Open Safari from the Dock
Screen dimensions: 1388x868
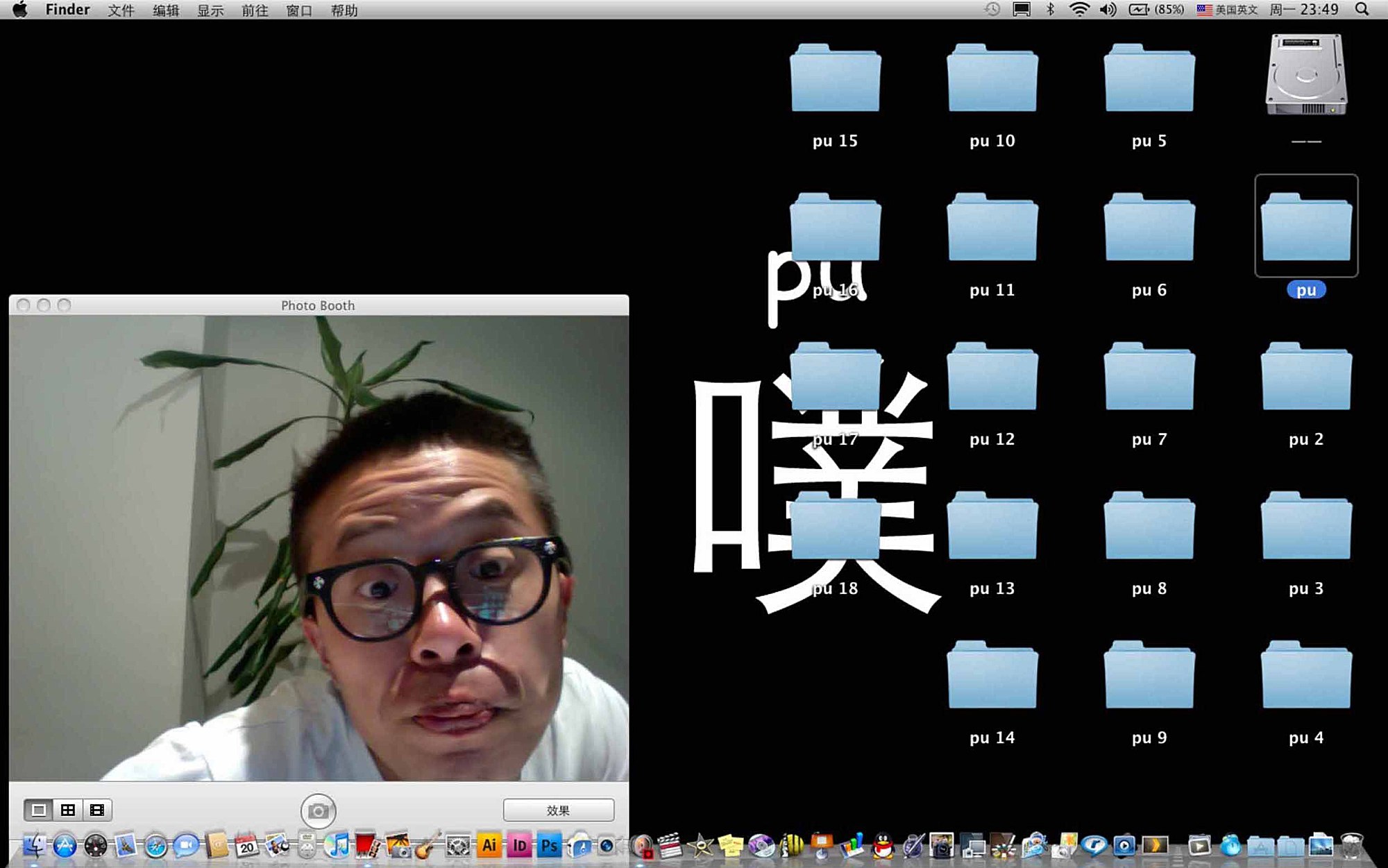(155, 846)
